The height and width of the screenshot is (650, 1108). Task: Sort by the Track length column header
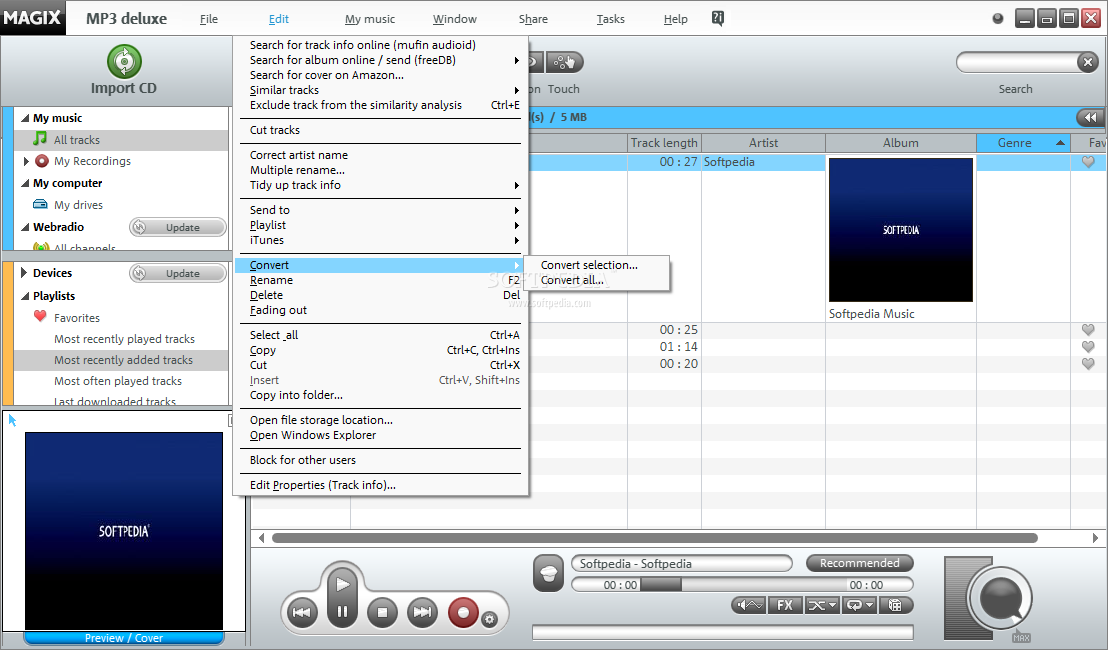664,143
